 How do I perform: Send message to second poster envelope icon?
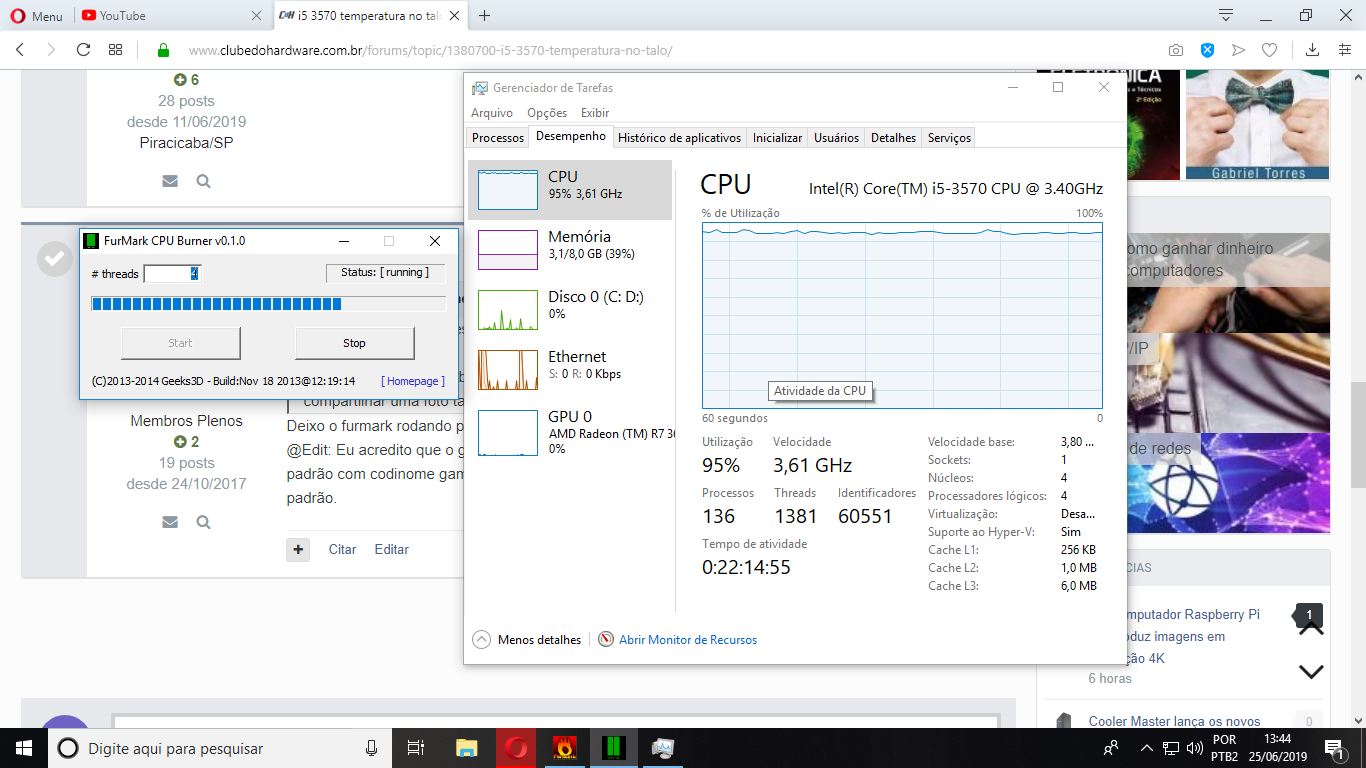tap(170, 522)
